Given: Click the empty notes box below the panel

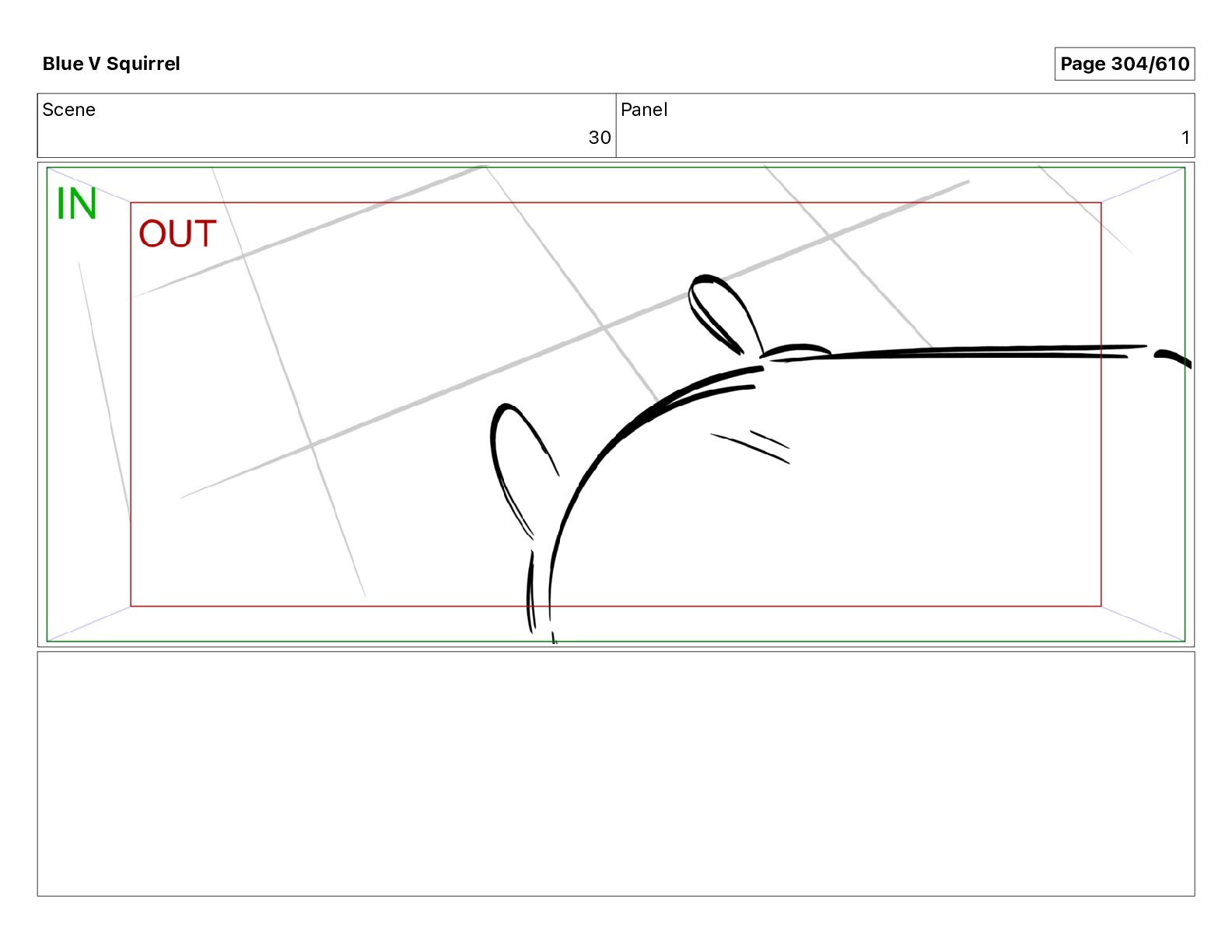Looking at the screenshot, I should (616, 774).
